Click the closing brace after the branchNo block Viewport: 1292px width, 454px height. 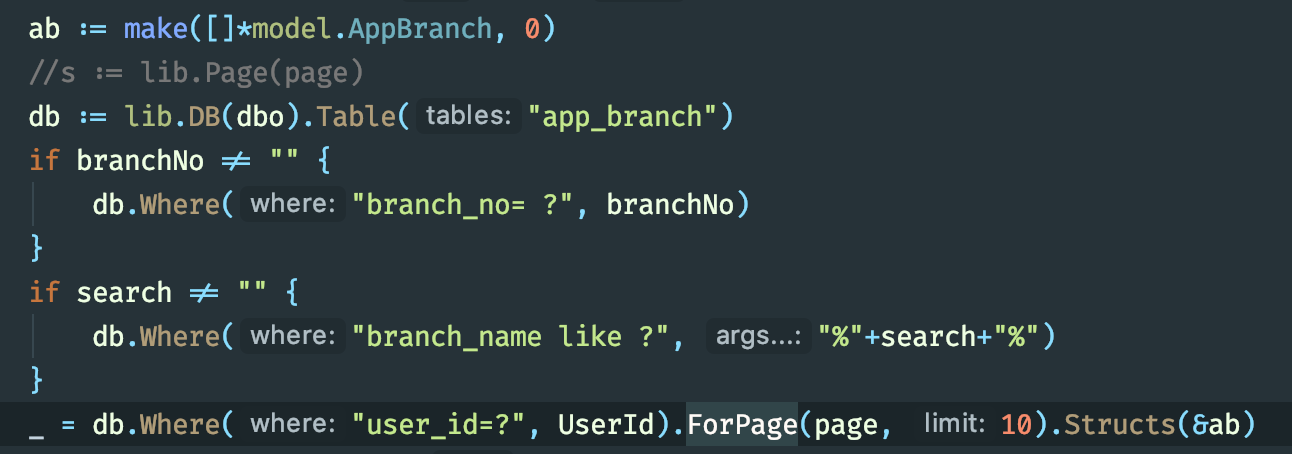pos(37,249)
